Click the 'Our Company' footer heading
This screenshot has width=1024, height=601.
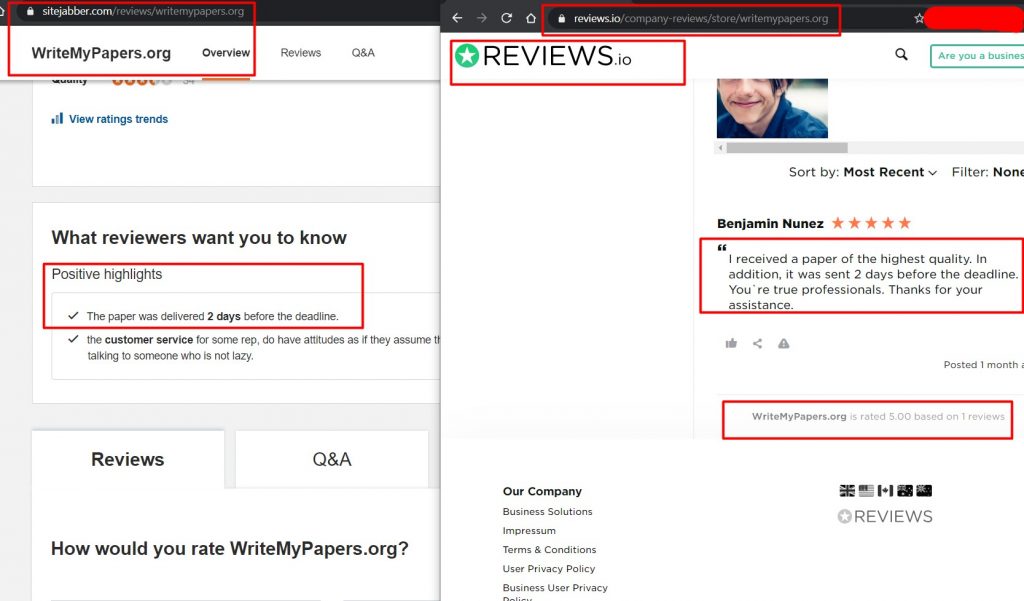[542, 491]
